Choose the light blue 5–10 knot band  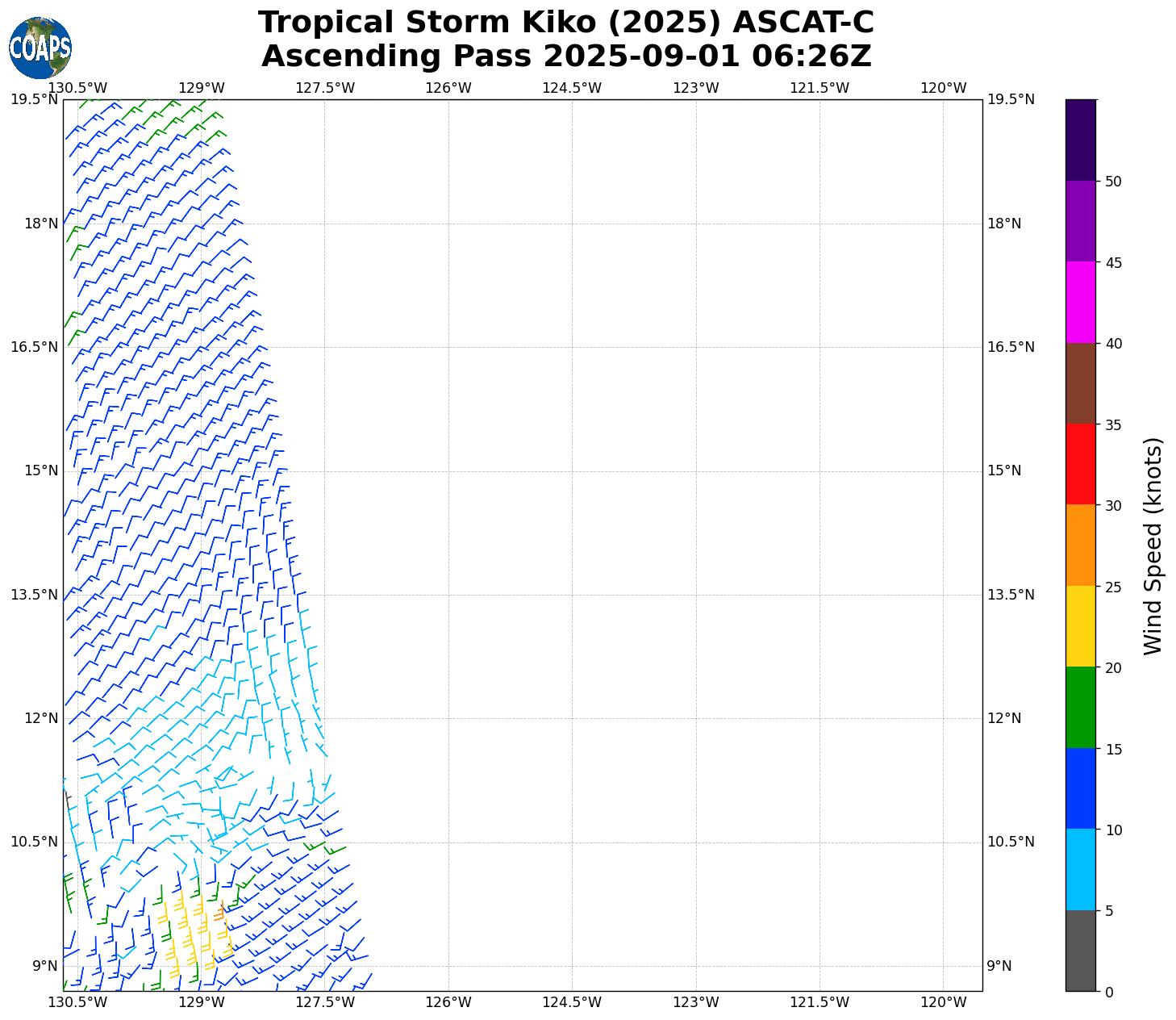[x=1080, y=869]
